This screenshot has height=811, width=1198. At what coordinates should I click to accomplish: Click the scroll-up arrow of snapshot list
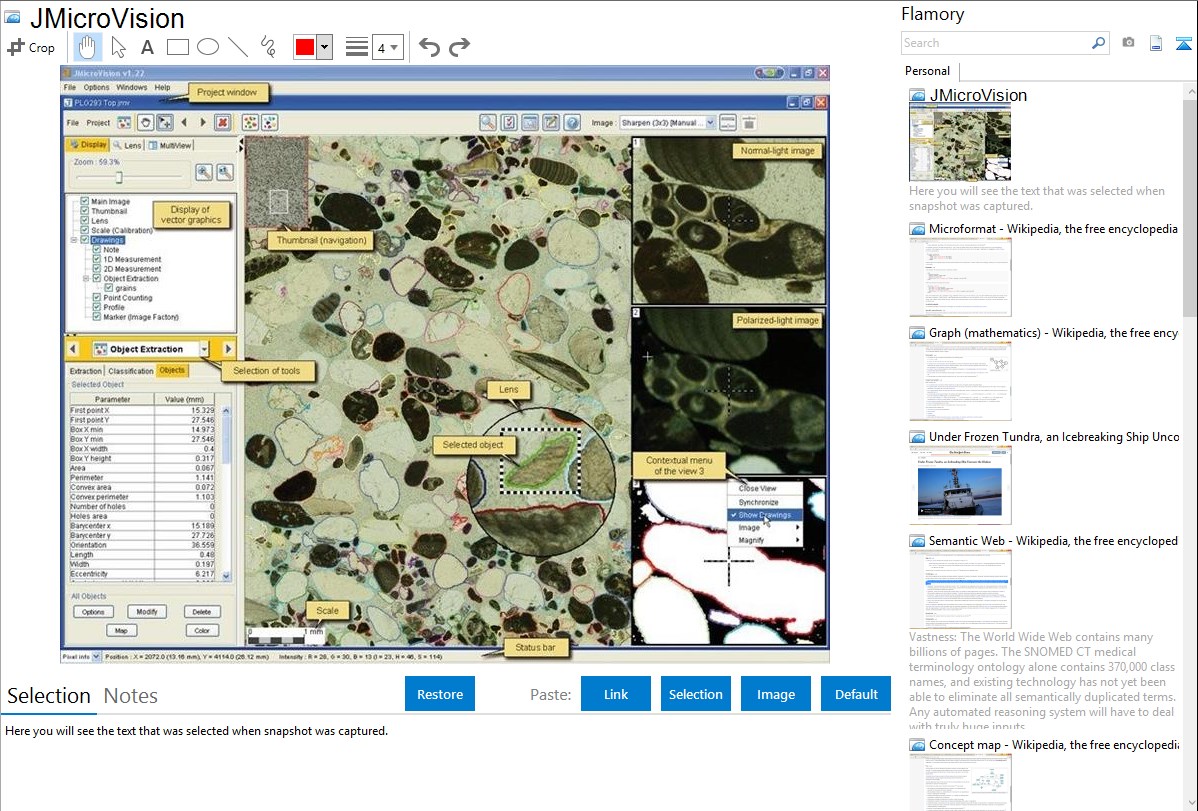(x=1191, y=91)
